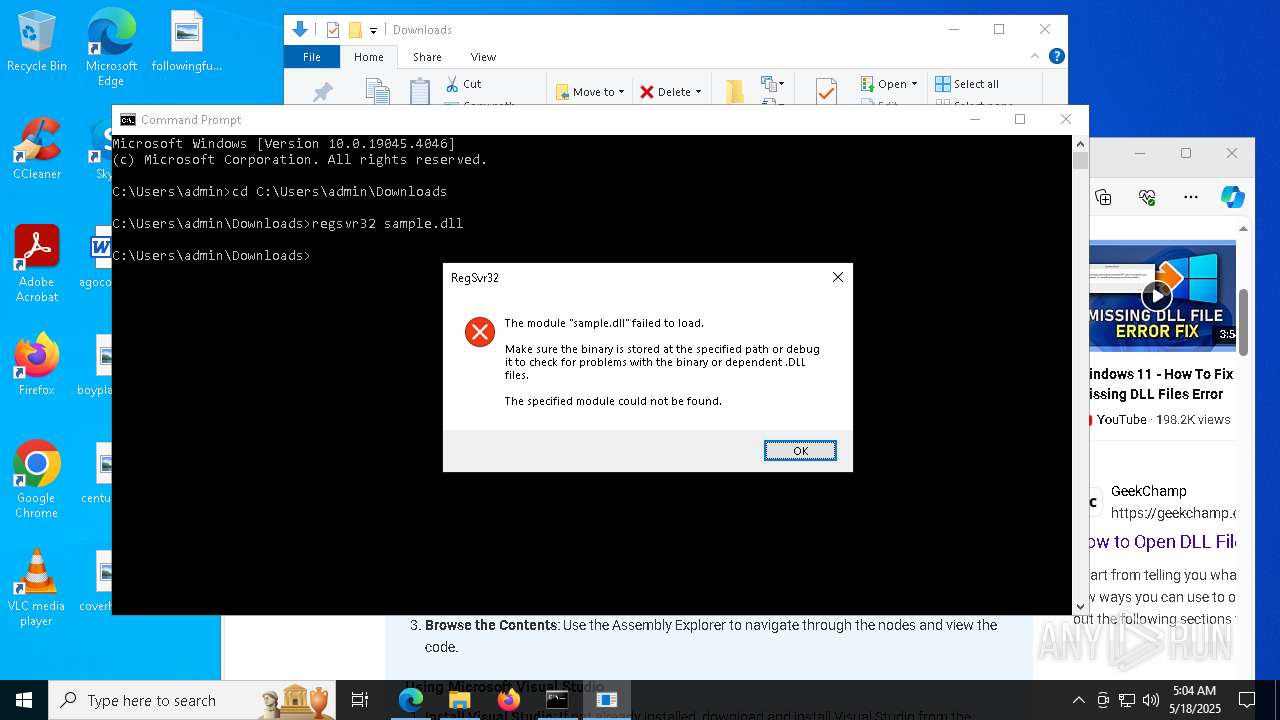Image resolution: width=1280 pixels, height=720 pixels.
Task: Open Edge from the taskbar
Action: tap(411, 700)
